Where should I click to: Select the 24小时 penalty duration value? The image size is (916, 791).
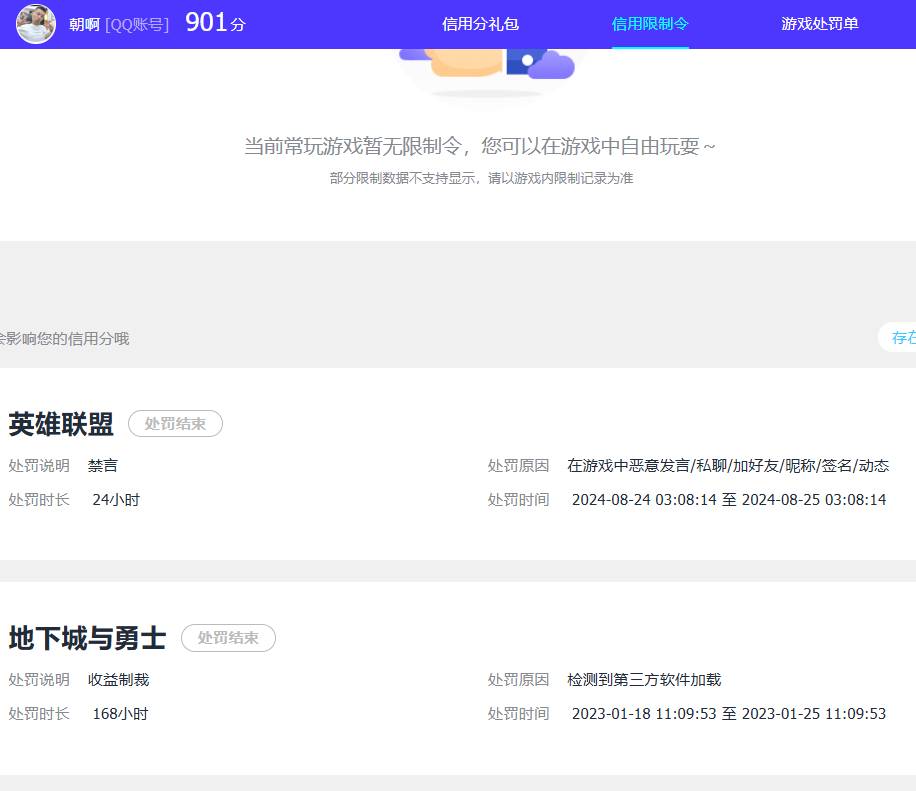coord(116,499)
